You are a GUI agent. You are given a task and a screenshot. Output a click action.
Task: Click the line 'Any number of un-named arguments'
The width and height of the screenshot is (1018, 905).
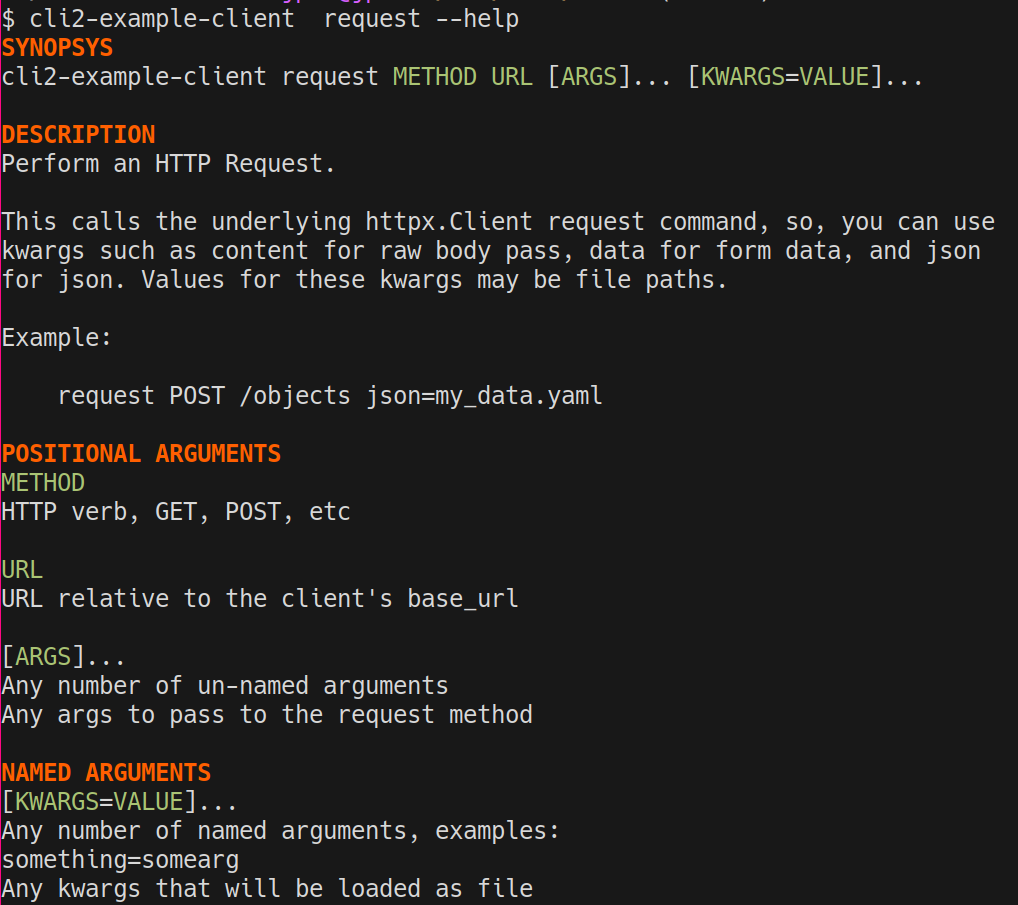click(x=225, y=686)
